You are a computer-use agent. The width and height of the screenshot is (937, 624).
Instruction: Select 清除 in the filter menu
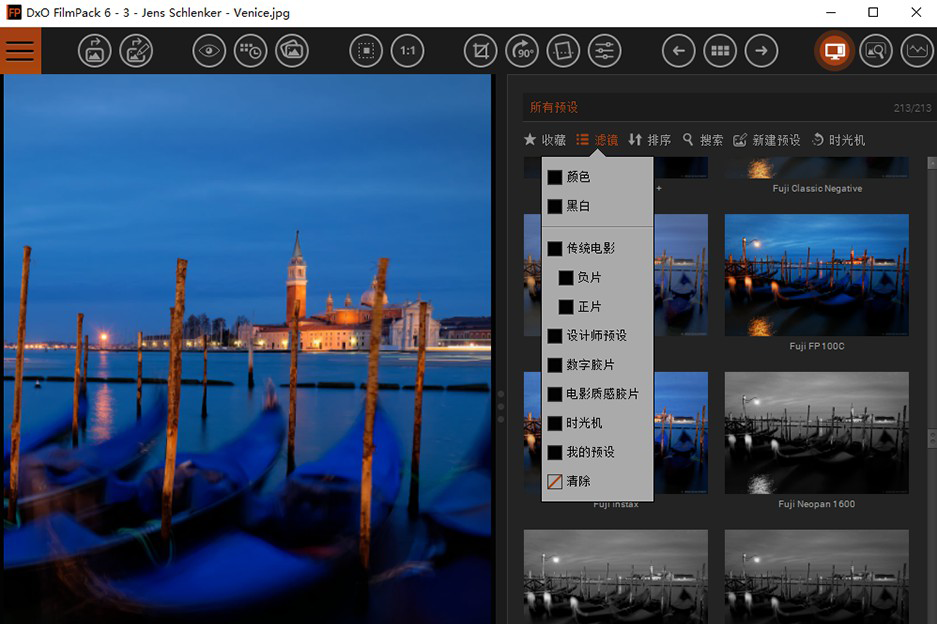tap(577, 481)
